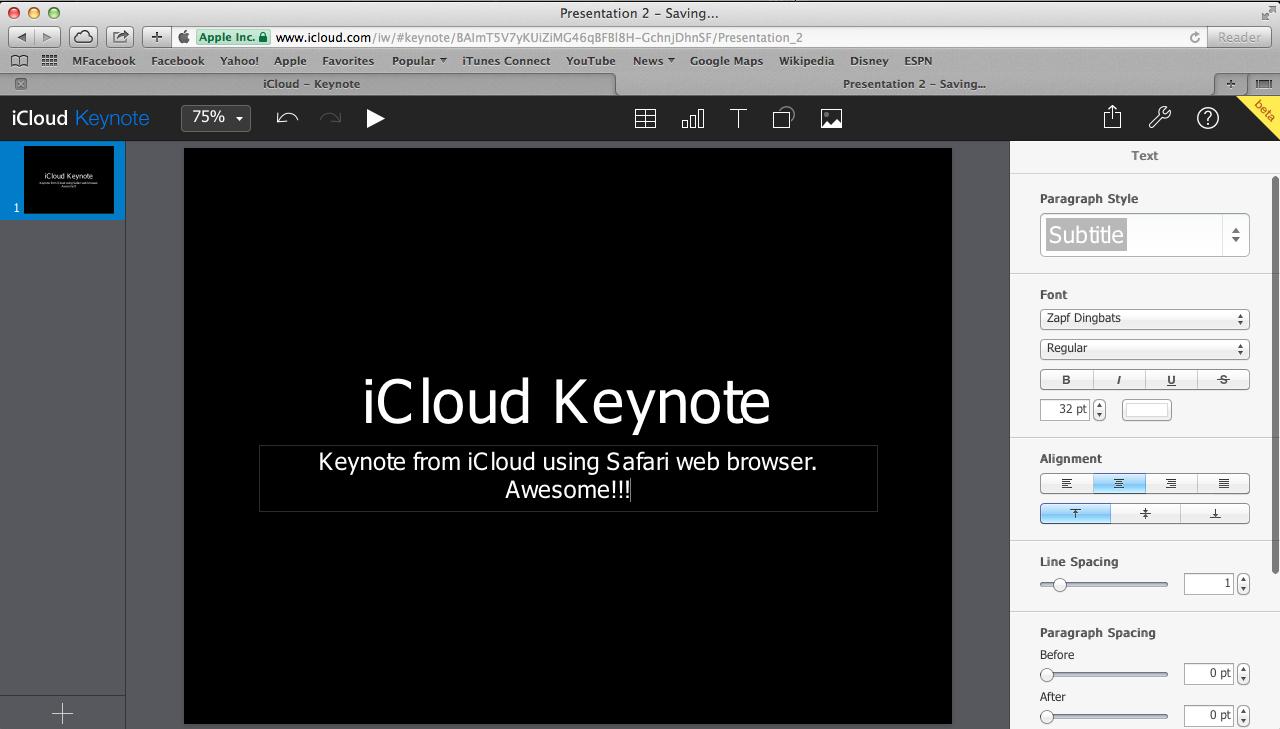1280x729 pixels.
Task: Toggle strikethrough formatting
Action: tap(1223, 380)
